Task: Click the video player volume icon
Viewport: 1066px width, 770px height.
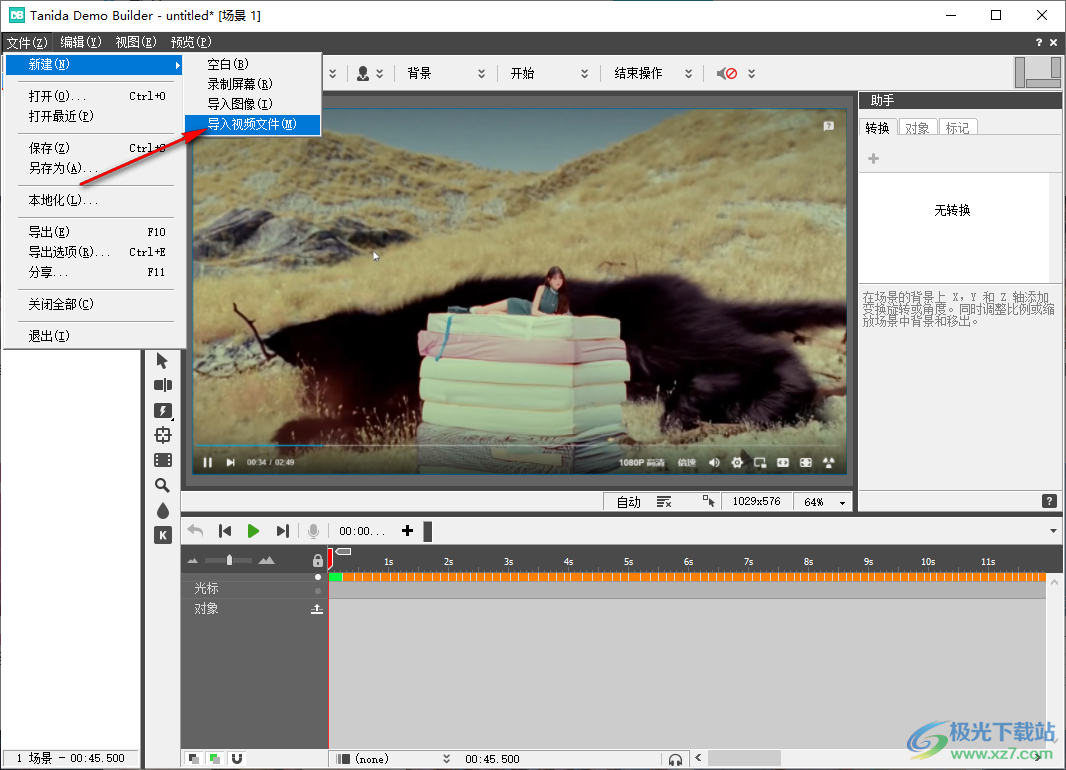Action: point(714,462)
